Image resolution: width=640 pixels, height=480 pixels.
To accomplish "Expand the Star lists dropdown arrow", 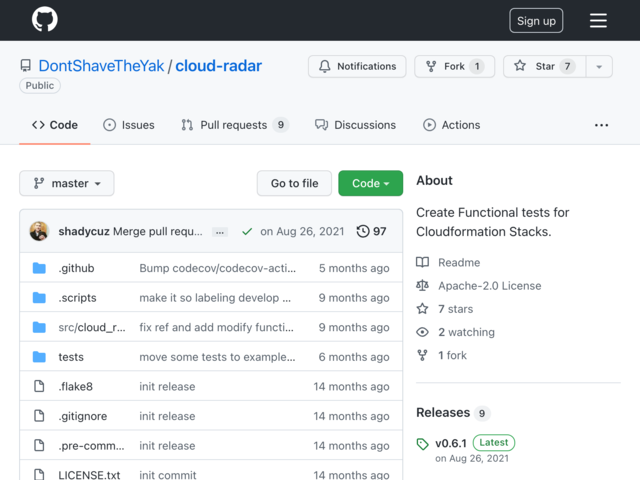I will tap(599, 67).
